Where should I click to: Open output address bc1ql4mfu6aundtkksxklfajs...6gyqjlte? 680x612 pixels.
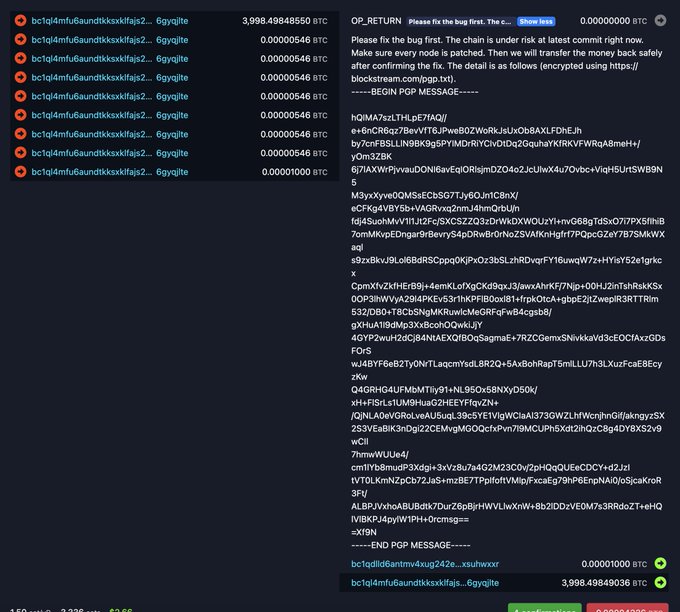tap(425, 583)
